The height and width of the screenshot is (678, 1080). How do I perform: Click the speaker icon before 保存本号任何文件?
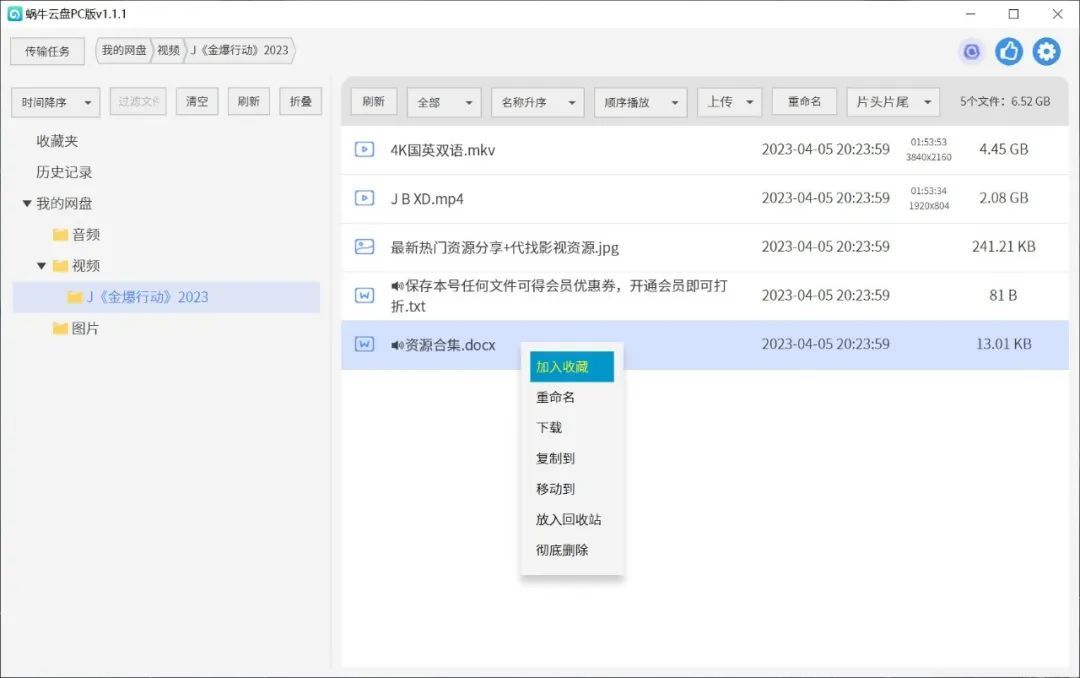397,285
